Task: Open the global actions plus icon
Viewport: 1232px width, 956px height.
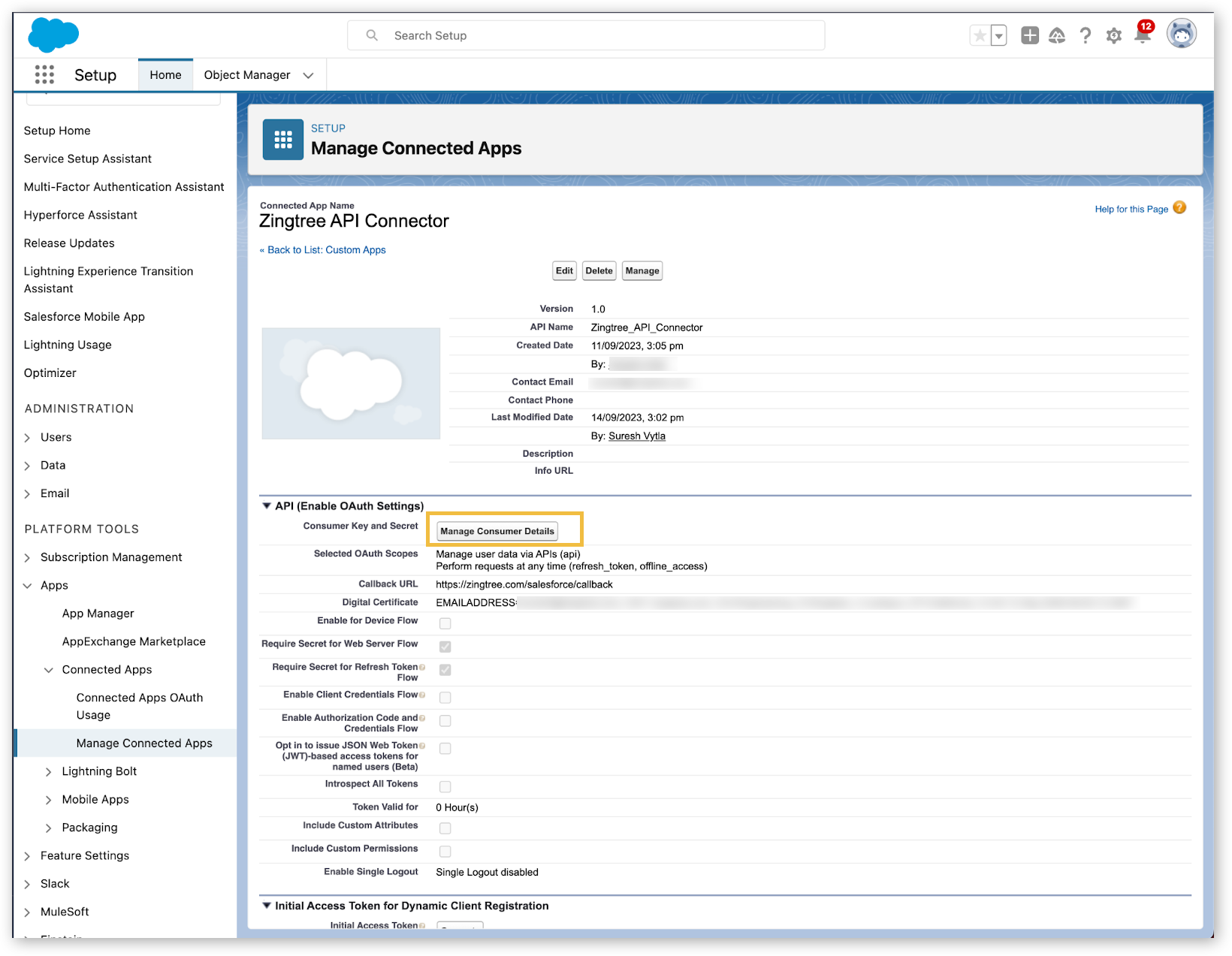Action: click(1030, 35)
